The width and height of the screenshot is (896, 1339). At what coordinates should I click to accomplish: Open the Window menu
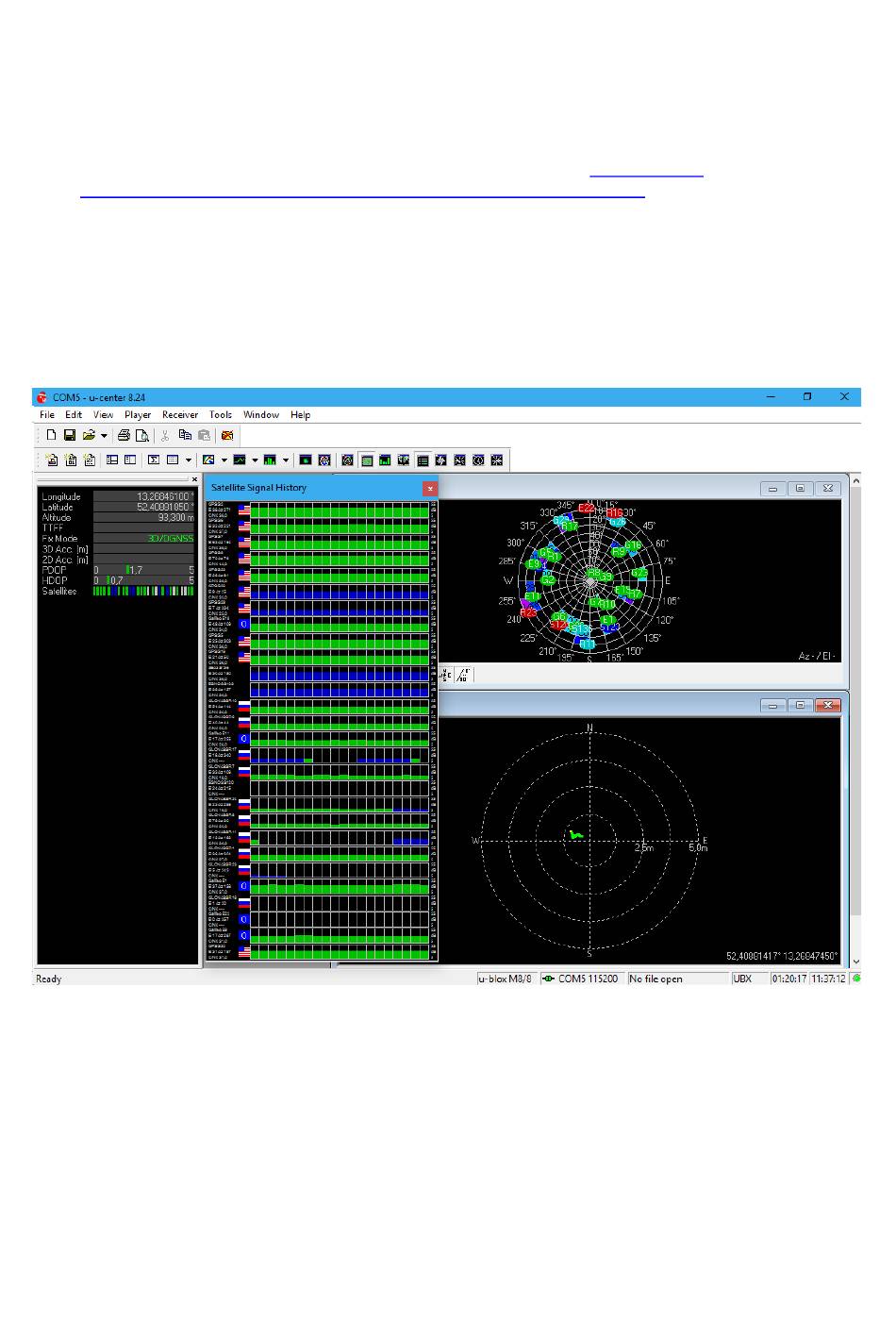(261, 415)
